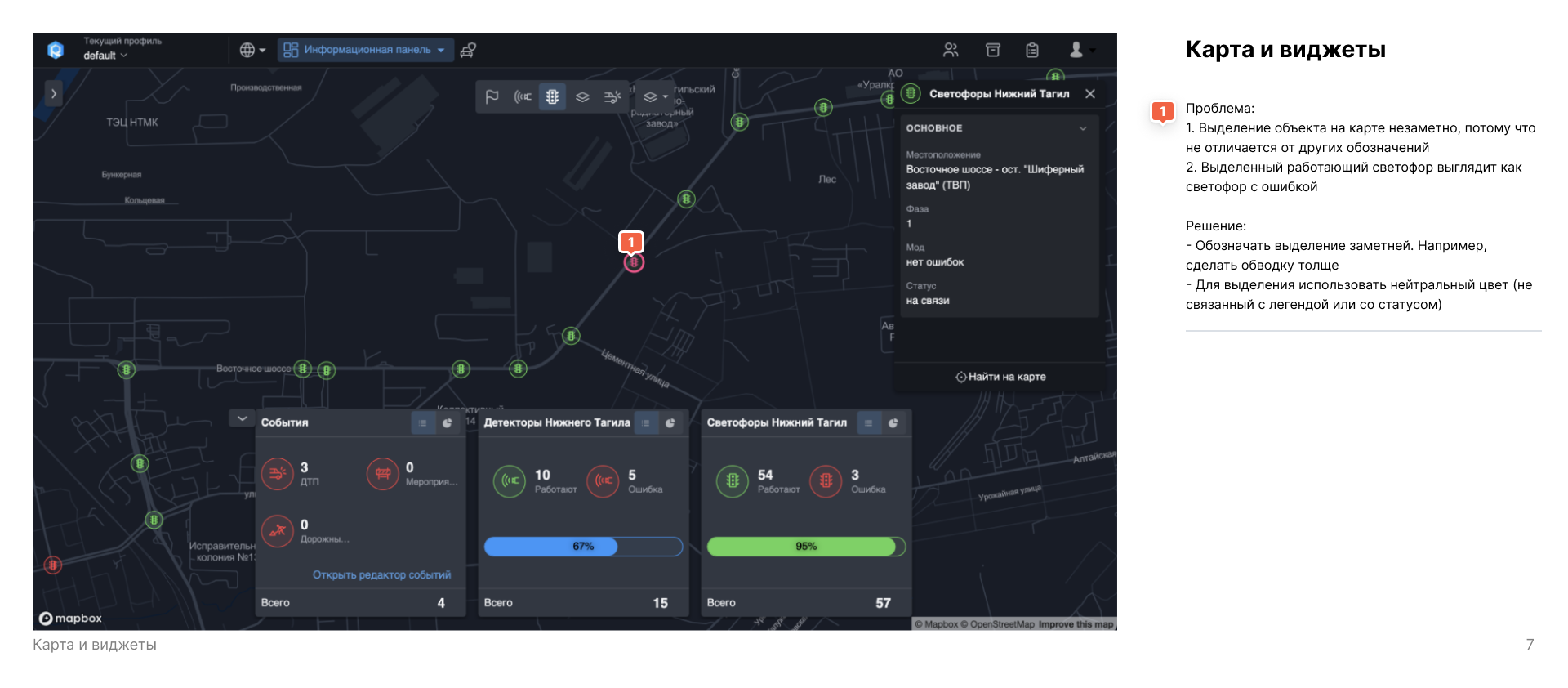Click the red detectors error icon
The image size is (1568, 688).
click(603, 481)
